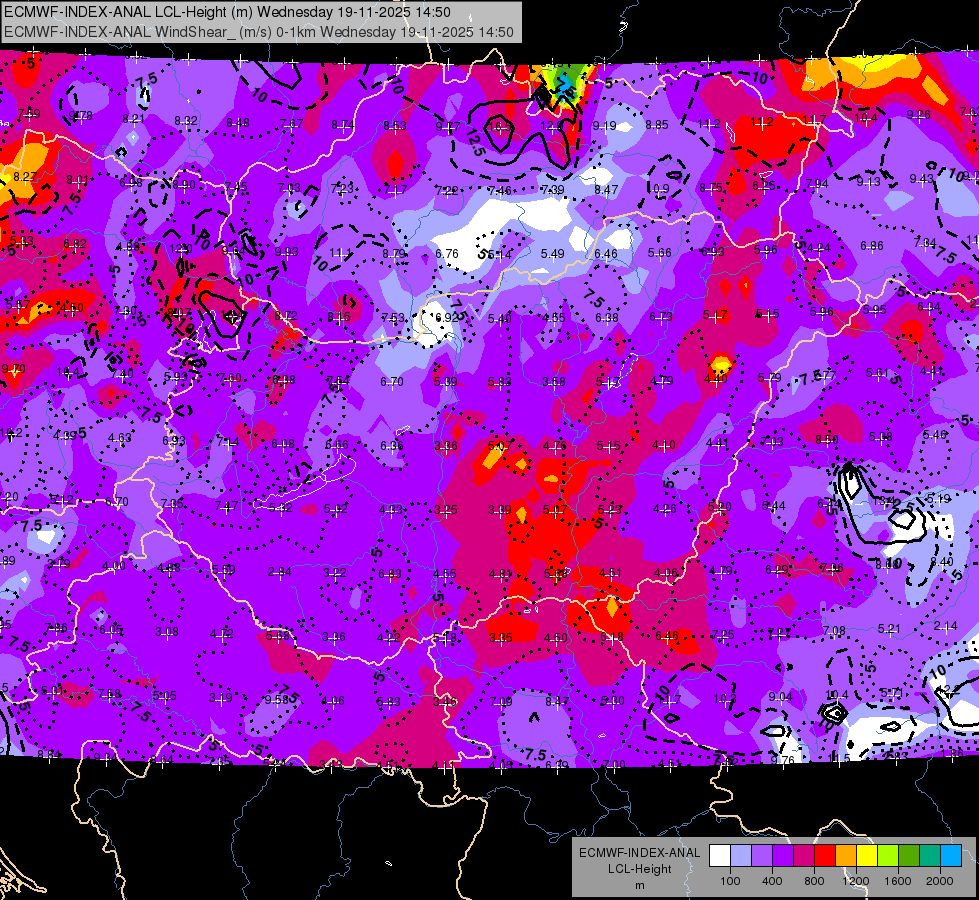Click the wind shear value '9.19'

[x=604, y=126]
